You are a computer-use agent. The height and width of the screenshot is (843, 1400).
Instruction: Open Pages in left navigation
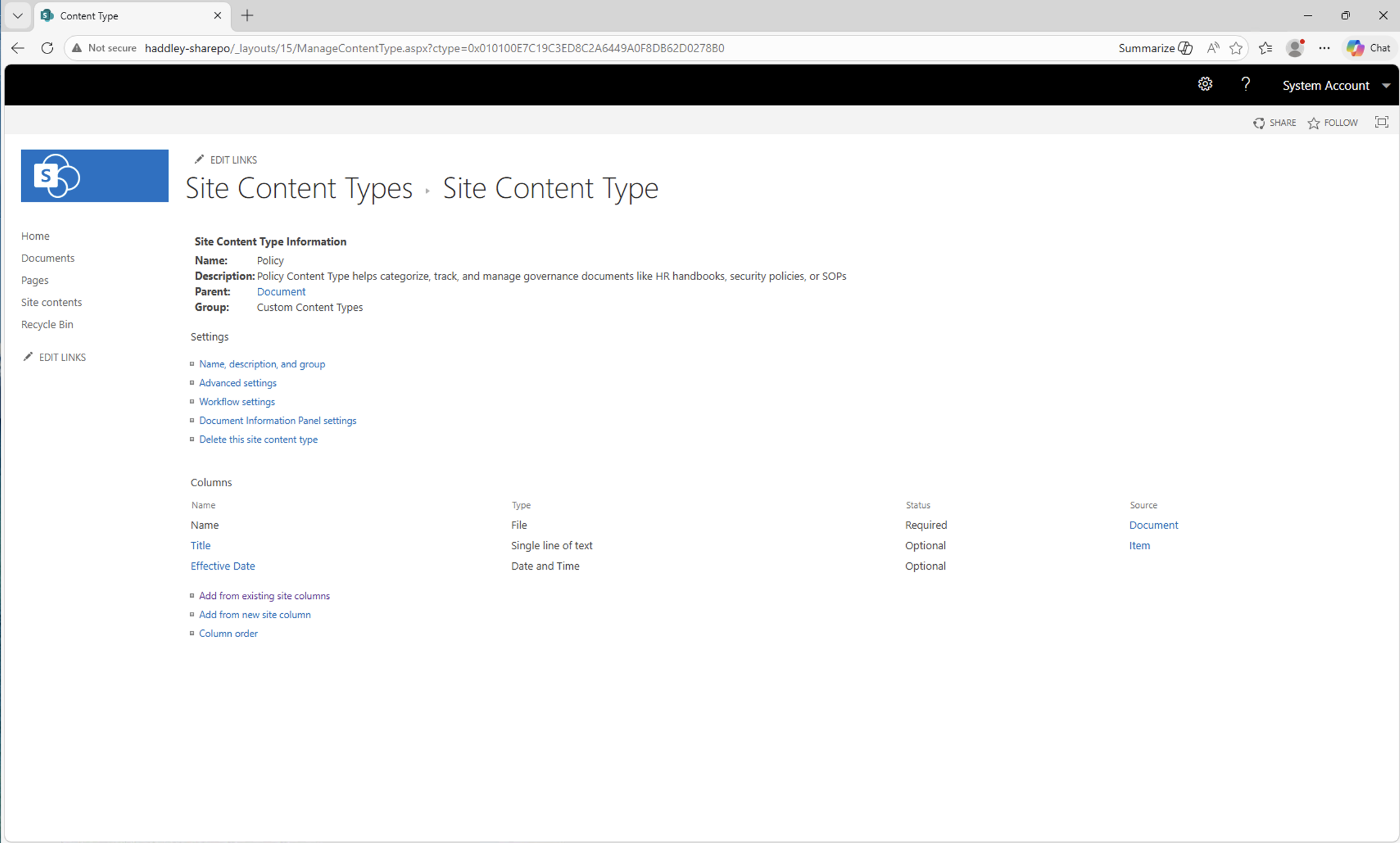pyautogui.click(x=35, y=280)
